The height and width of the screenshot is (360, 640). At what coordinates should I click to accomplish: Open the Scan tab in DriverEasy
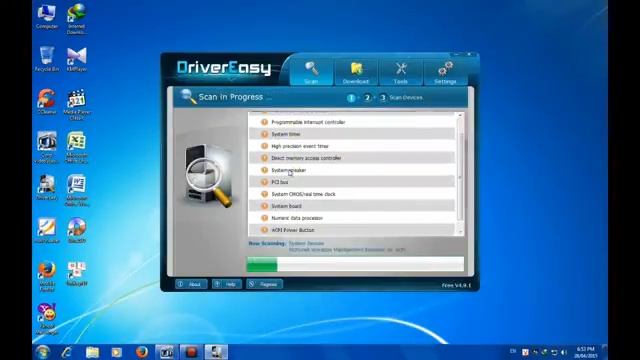tap(311, 72)
